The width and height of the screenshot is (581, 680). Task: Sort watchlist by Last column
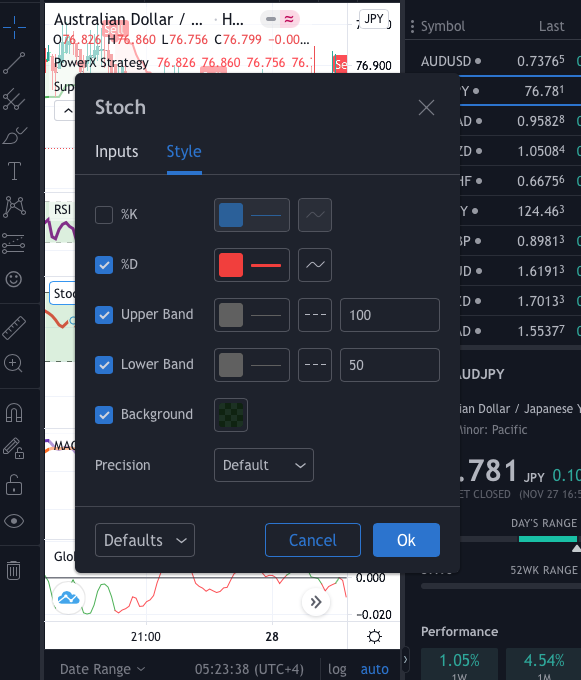(x=552, y=26)
